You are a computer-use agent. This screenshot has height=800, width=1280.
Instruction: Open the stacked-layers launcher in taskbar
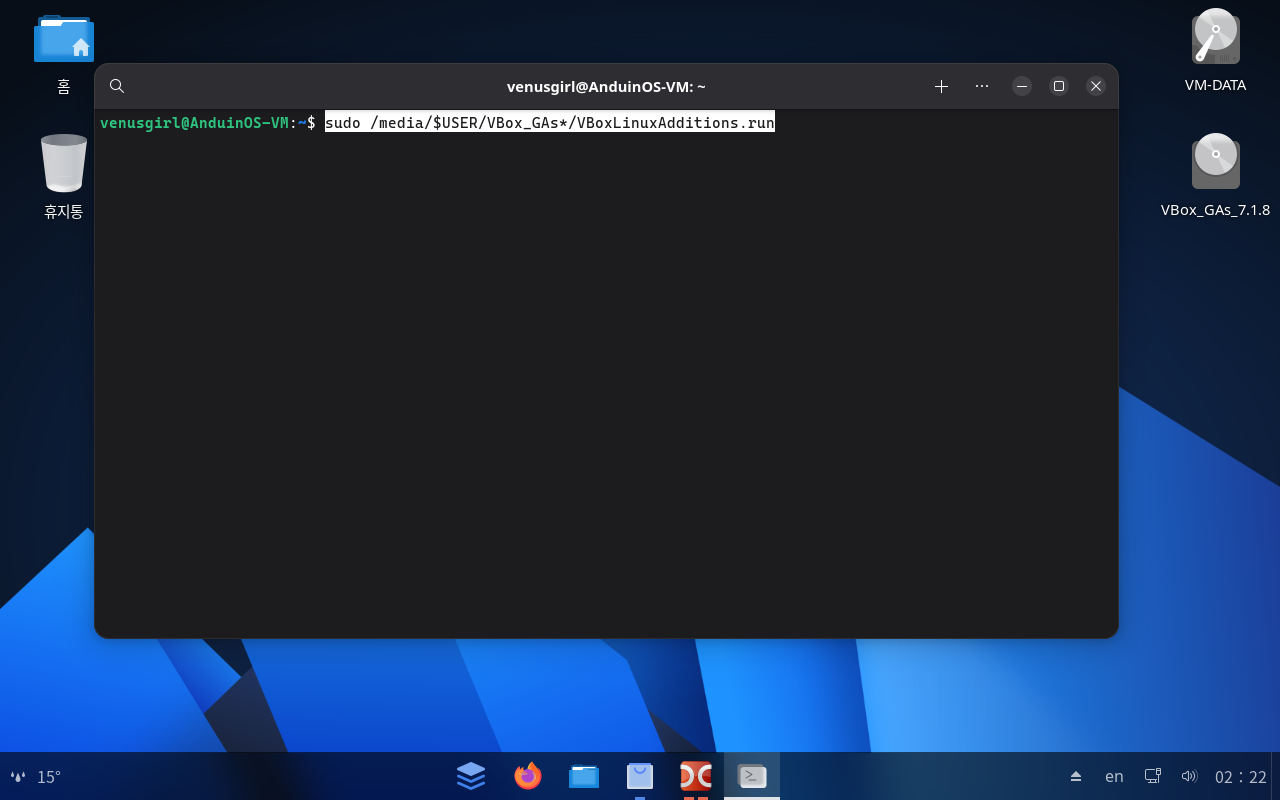(471, 776)
